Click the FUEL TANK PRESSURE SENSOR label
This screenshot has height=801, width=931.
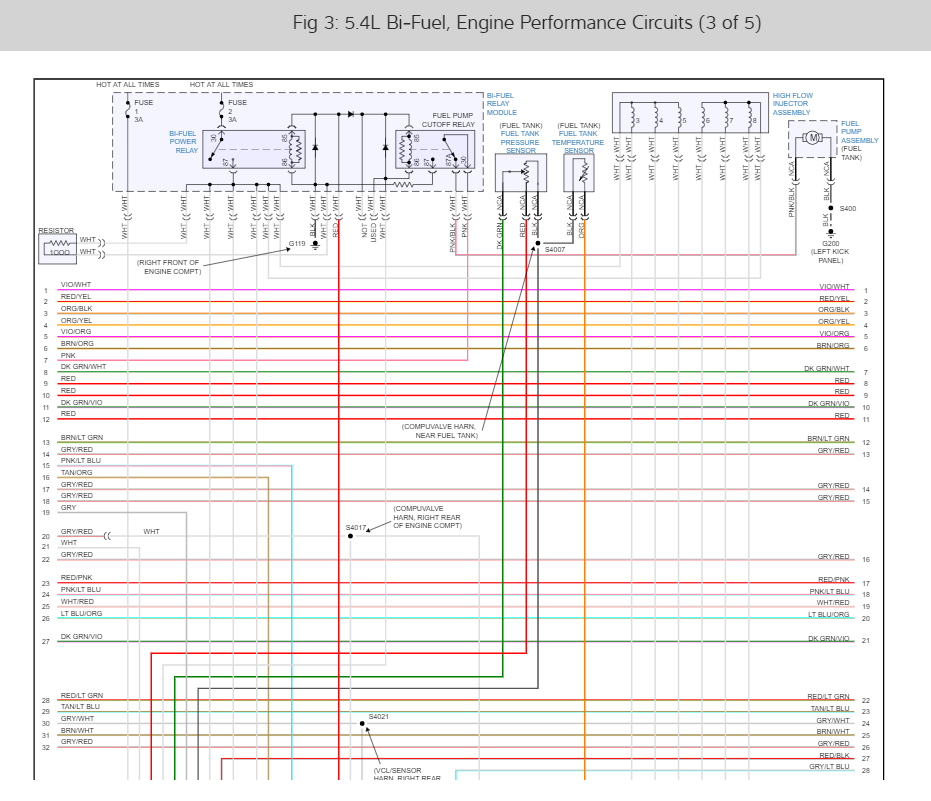pos(520,142)
